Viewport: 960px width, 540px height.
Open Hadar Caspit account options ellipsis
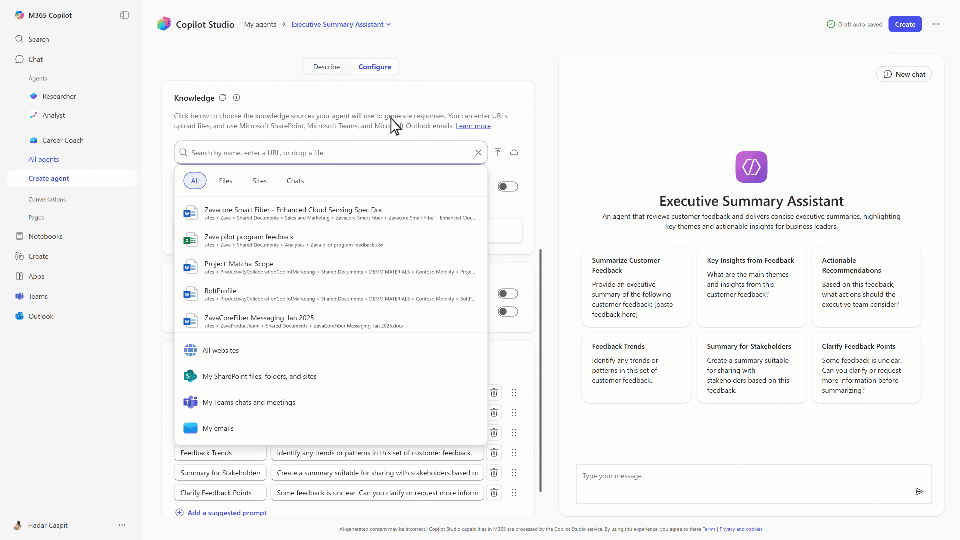click(122, 525)
